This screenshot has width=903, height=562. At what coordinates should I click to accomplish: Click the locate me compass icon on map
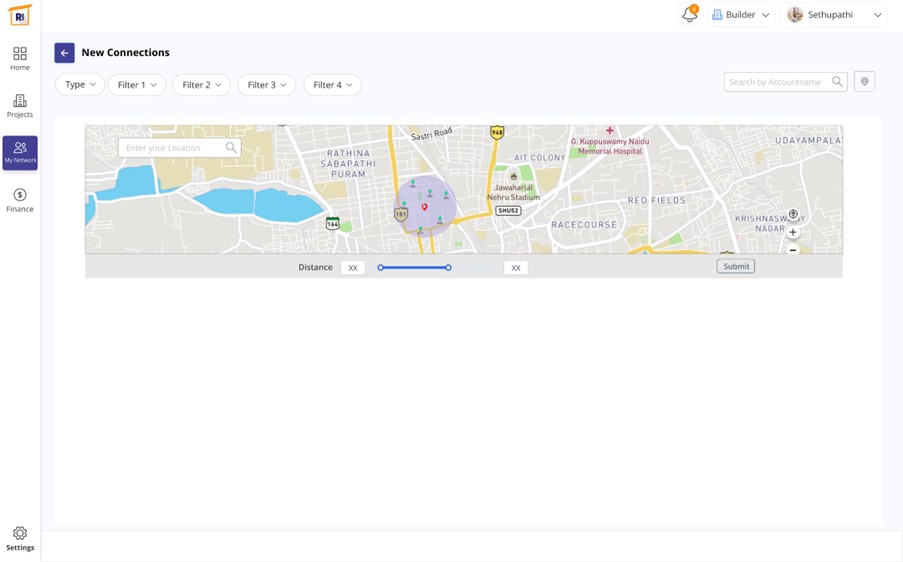click(793, 214)
